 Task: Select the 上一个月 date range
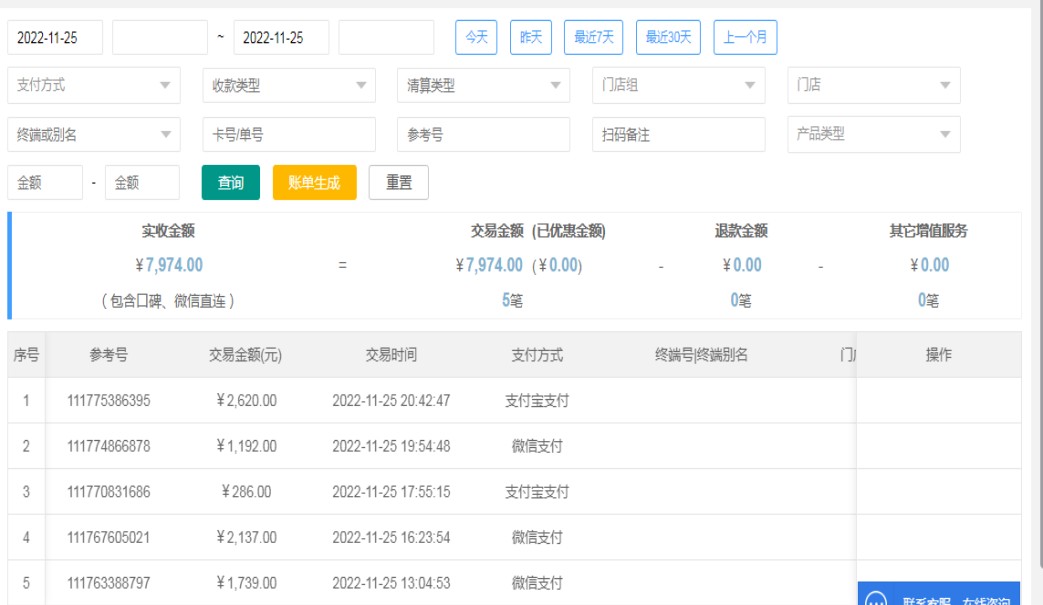tap(745, 38)
